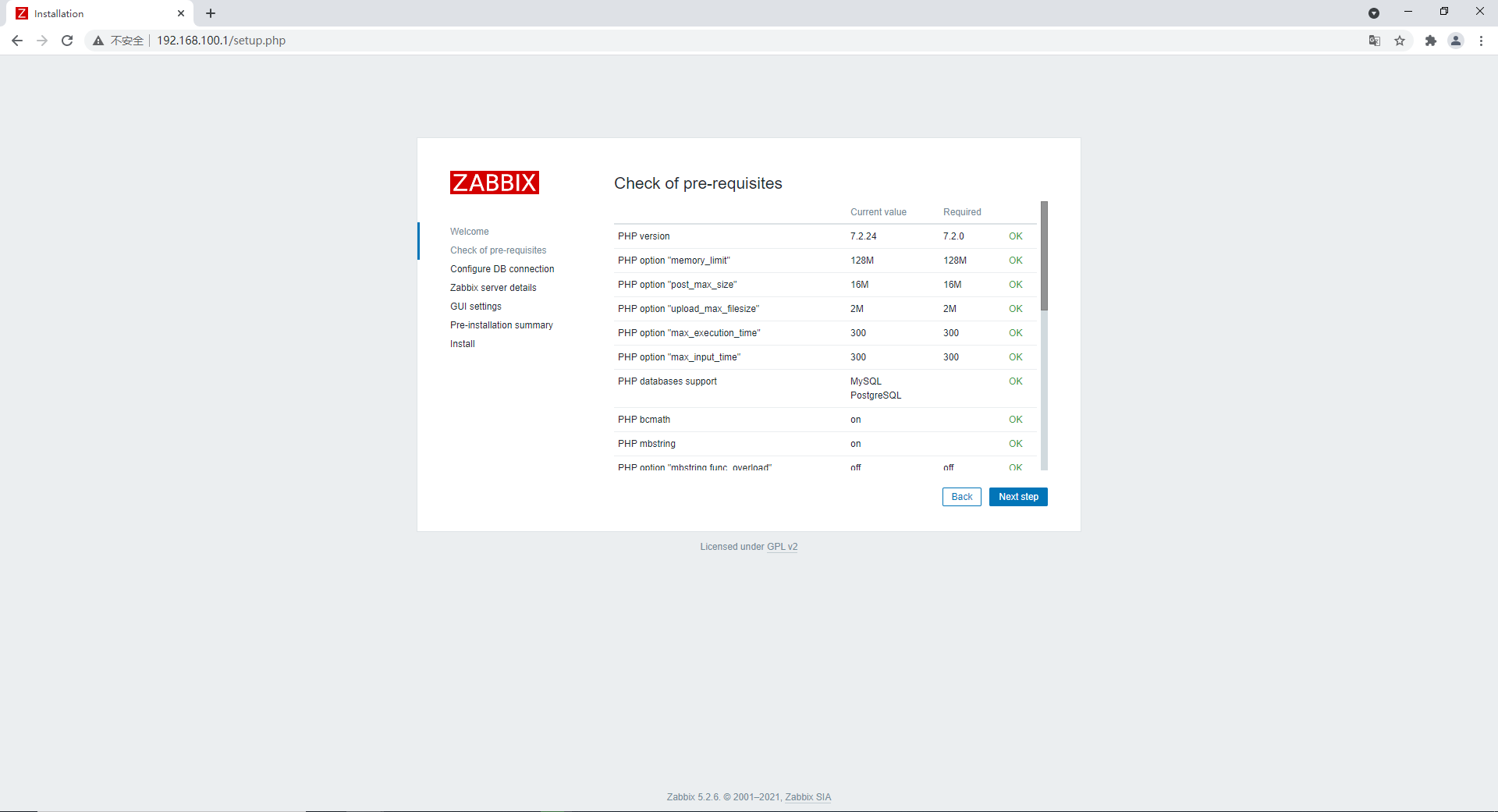This screenshot has width=1498, height=812.
Task: Click PHP option "max_execution_time" row label
Action: (689, 333)
